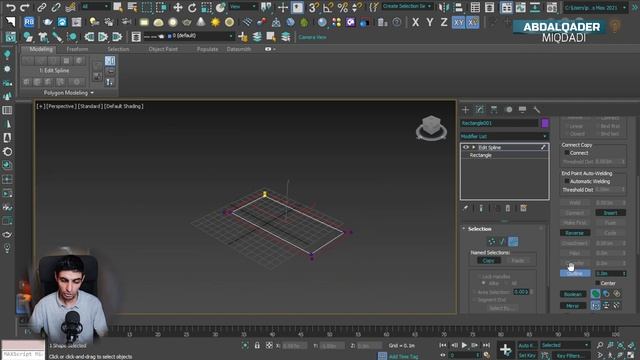Expand the Edit Spline modifier sub-objects arrow

pyautogui.click(x=473, y=147)
